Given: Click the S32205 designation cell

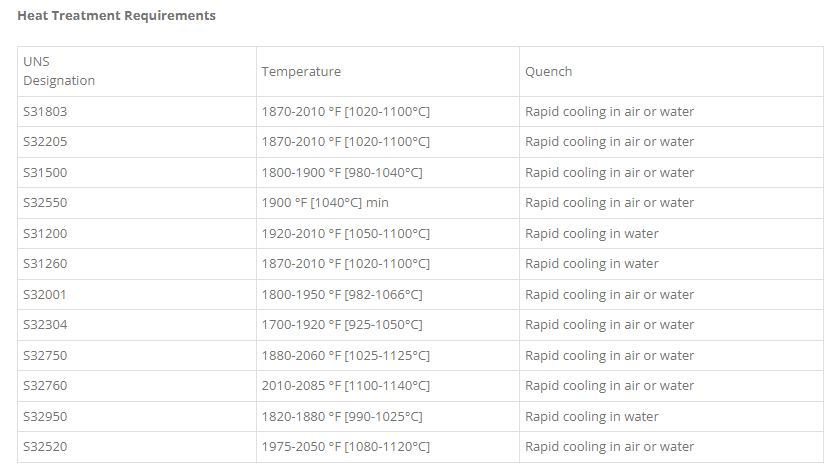Looking at the screenshot, I should 45,142.
